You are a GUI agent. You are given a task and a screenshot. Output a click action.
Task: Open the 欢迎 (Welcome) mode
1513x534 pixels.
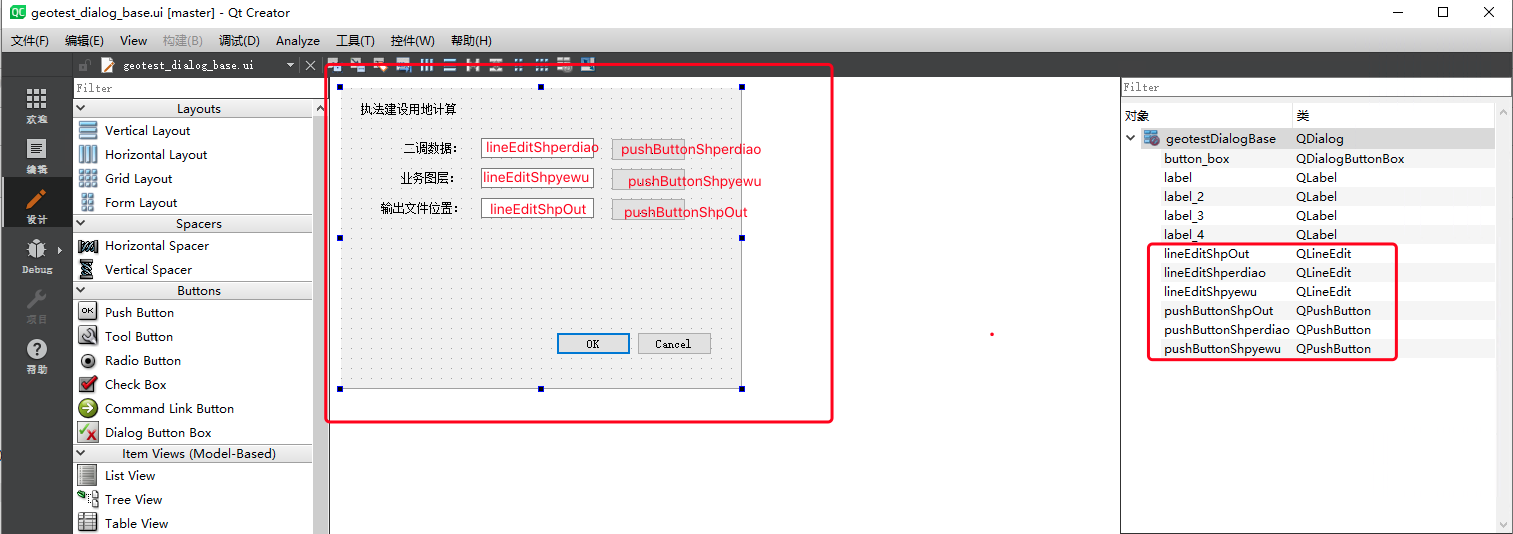pyautogui.click(x=36, y=104)
